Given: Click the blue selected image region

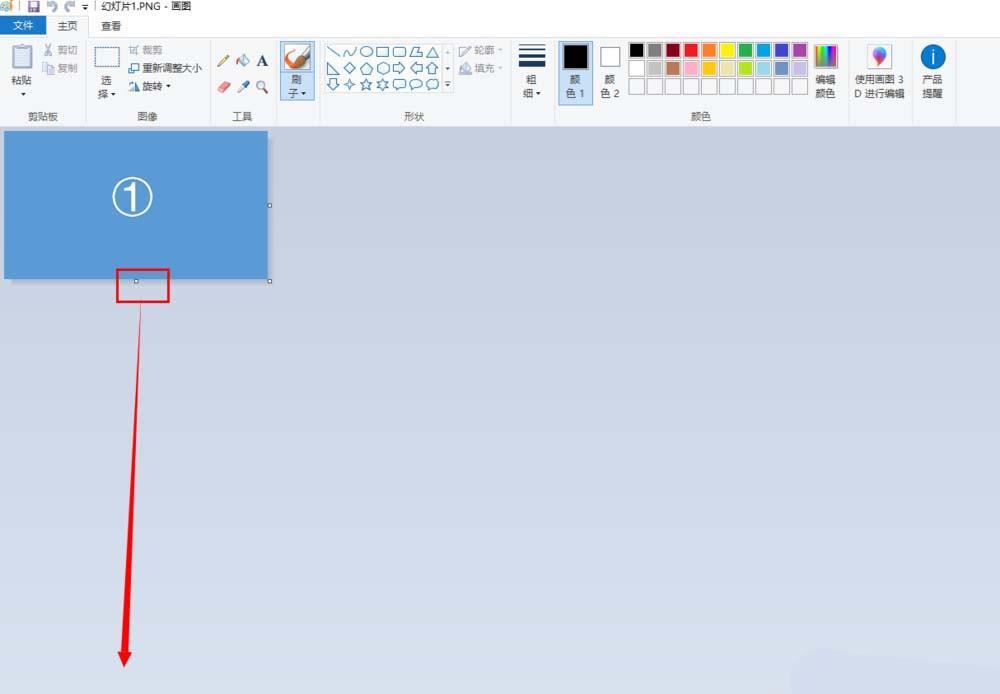Looking at the screenshot, I should (135, 205).
